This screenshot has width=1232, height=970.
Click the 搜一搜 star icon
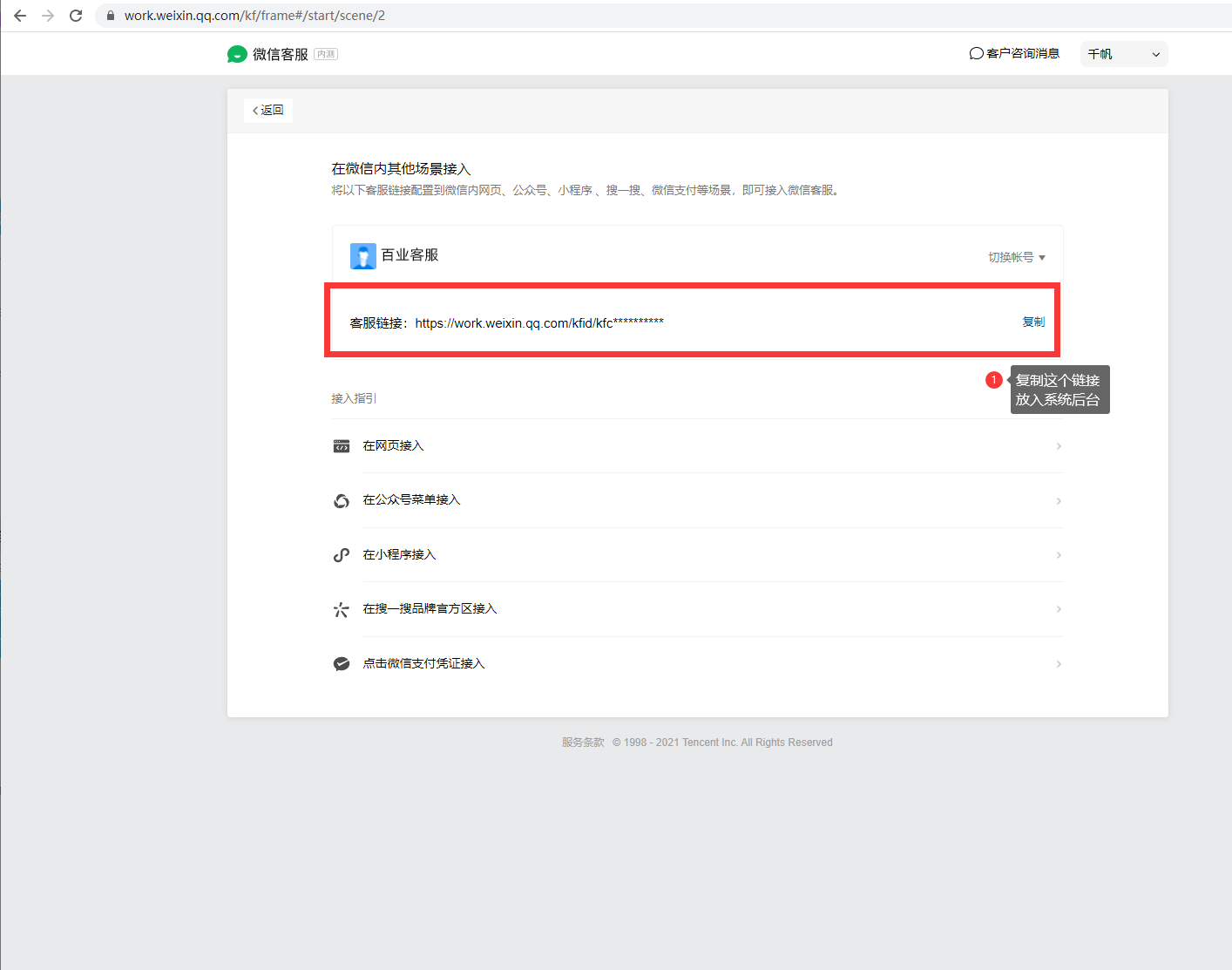[x=342, y=609]
